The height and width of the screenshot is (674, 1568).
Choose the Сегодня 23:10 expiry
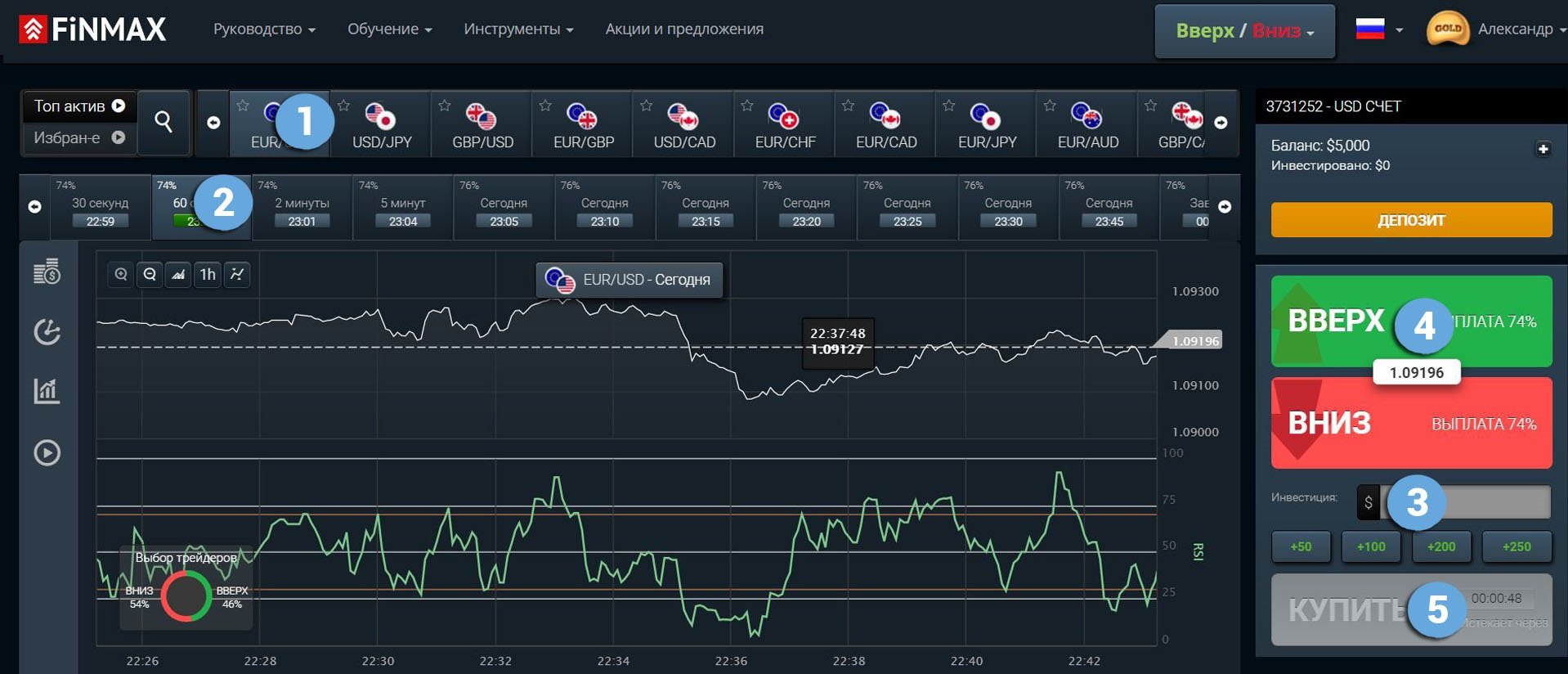coord(604,207)
